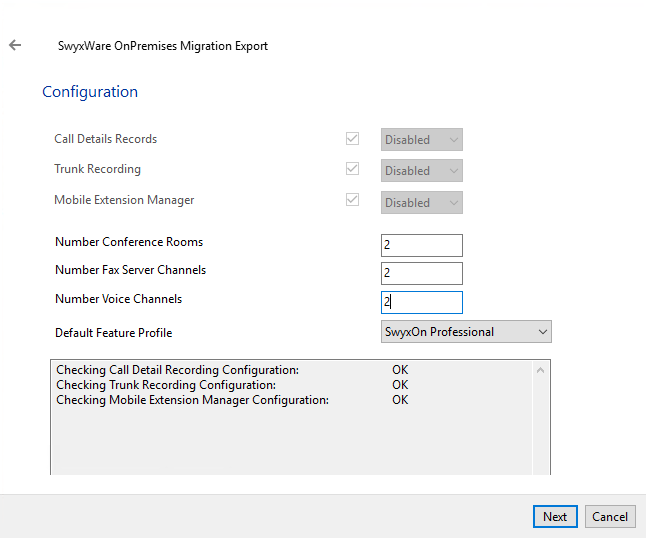Select the Number Voice Channels input box

[421, 302]
